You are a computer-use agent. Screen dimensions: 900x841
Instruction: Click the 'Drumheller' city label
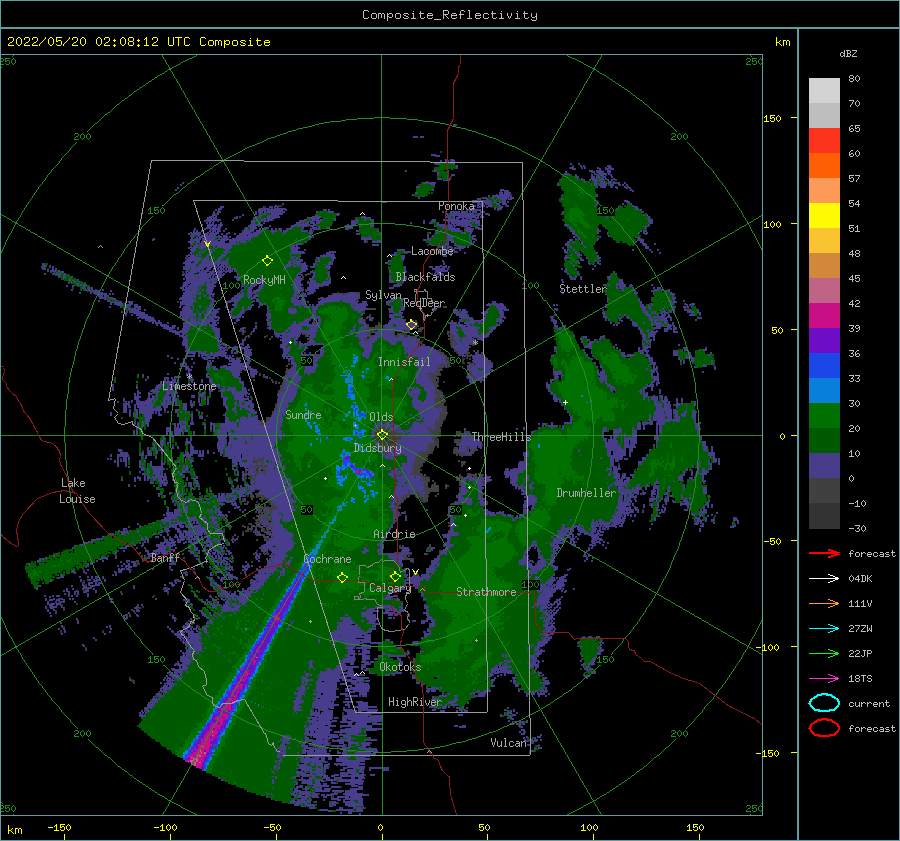tap(586, 493)
